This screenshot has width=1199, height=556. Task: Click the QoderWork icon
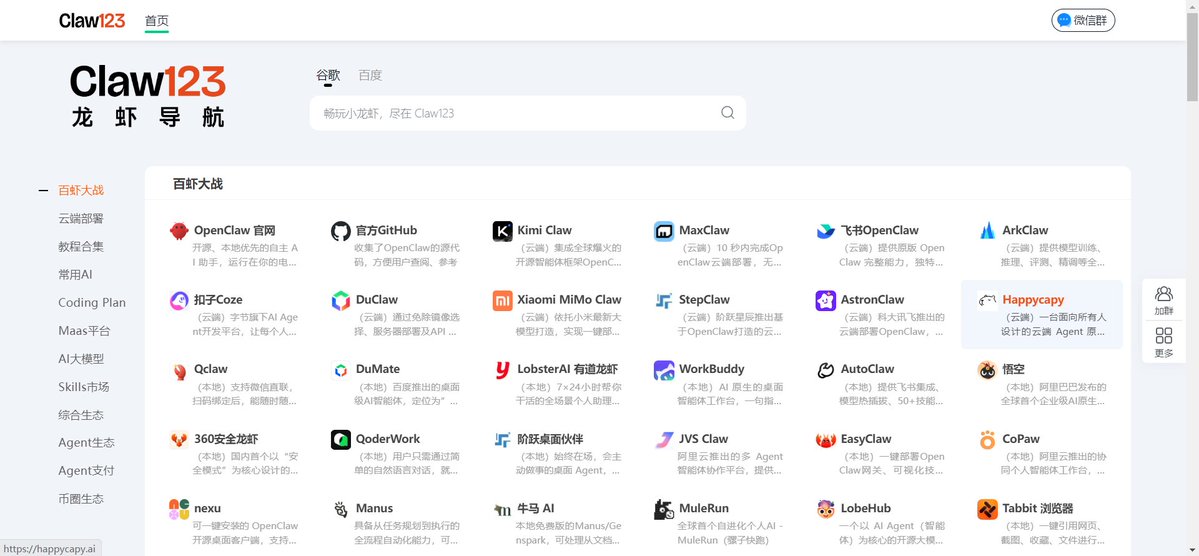[x=341, y=440]
